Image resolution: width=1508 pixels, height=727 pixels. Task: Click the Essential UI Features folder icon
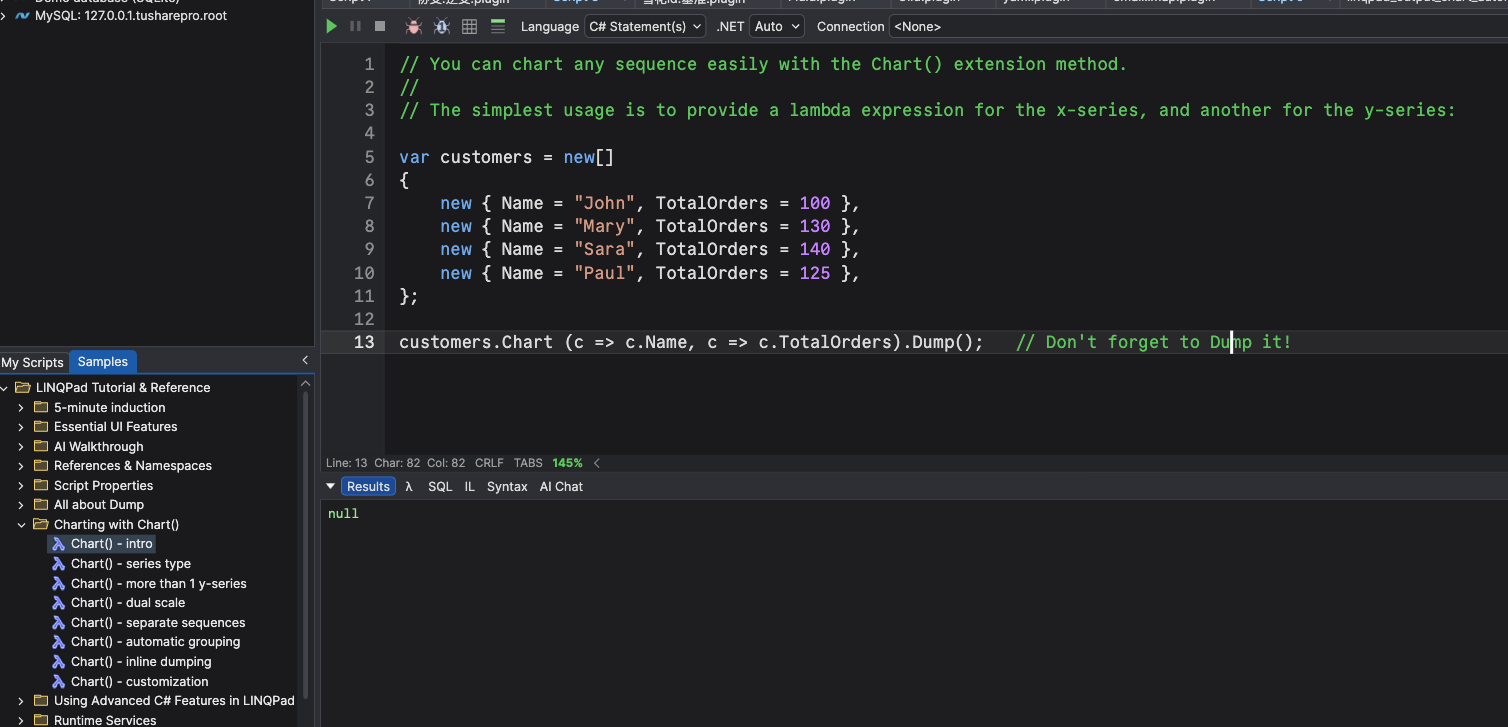click(x=41, y=427)
